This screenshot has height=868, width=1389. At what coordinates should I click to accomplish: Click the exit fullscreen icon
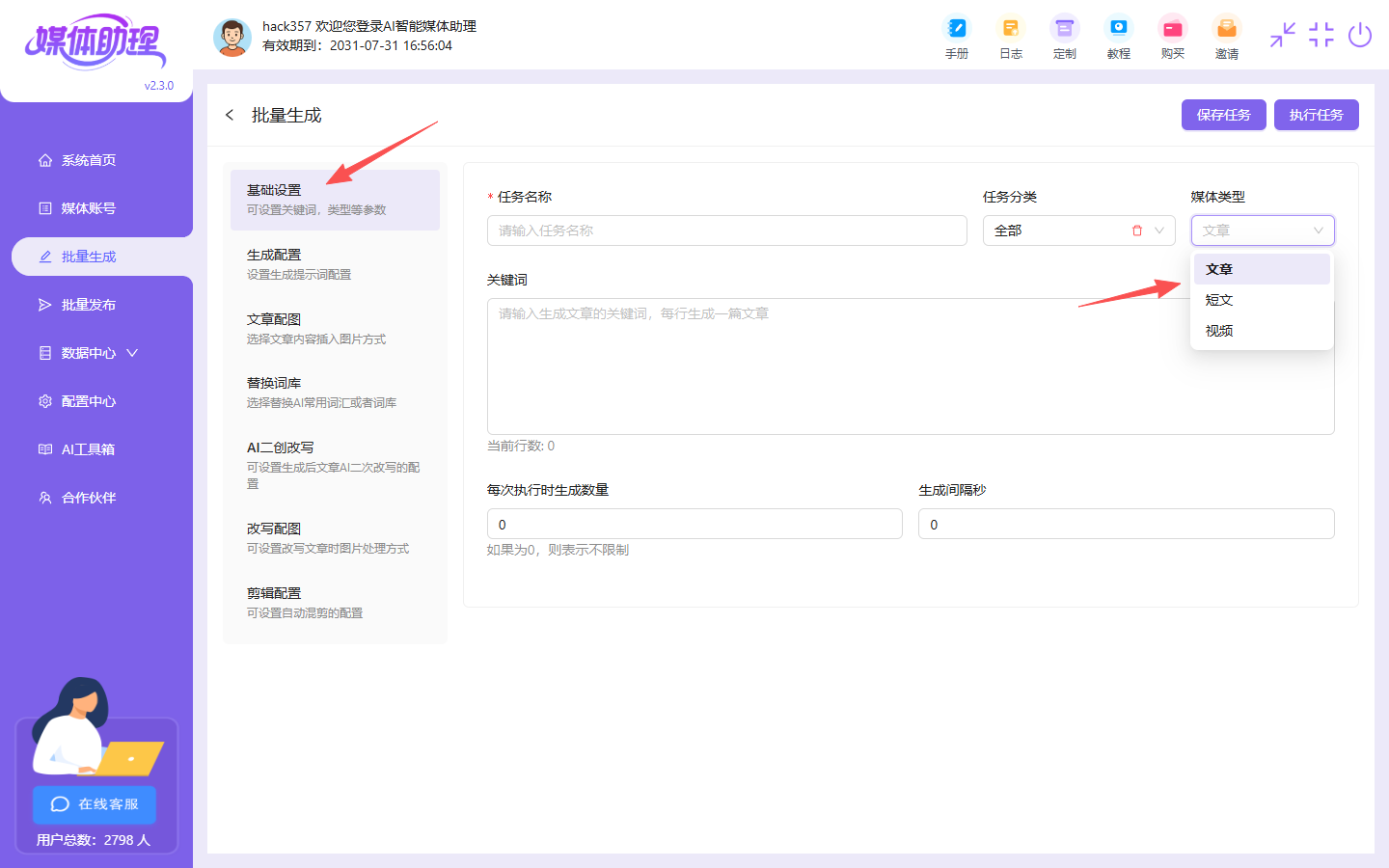click(1321, 35)
